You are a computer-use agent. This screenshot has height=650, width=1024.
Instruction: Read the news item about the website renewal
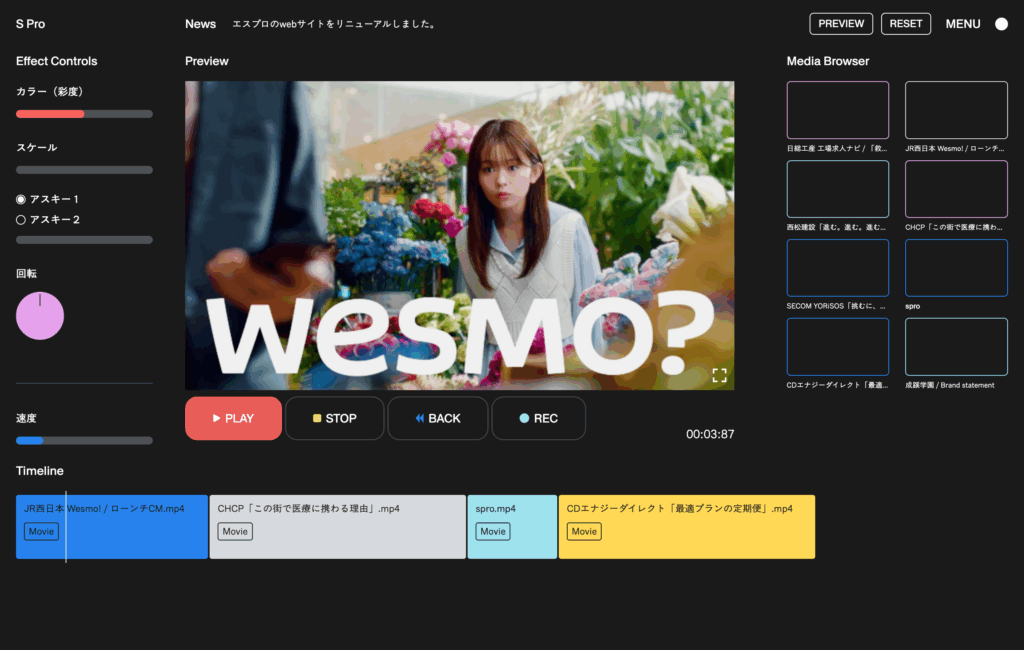[x=336, y=24]
